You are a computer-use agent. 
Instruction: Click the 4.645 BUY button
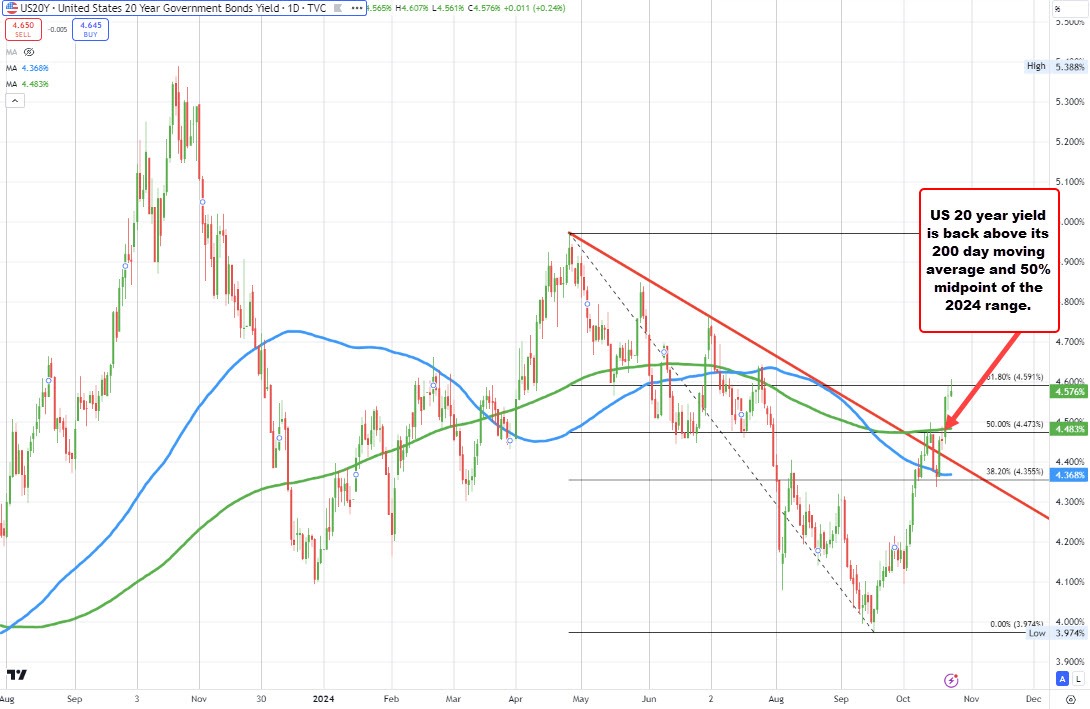coord(90,29)
